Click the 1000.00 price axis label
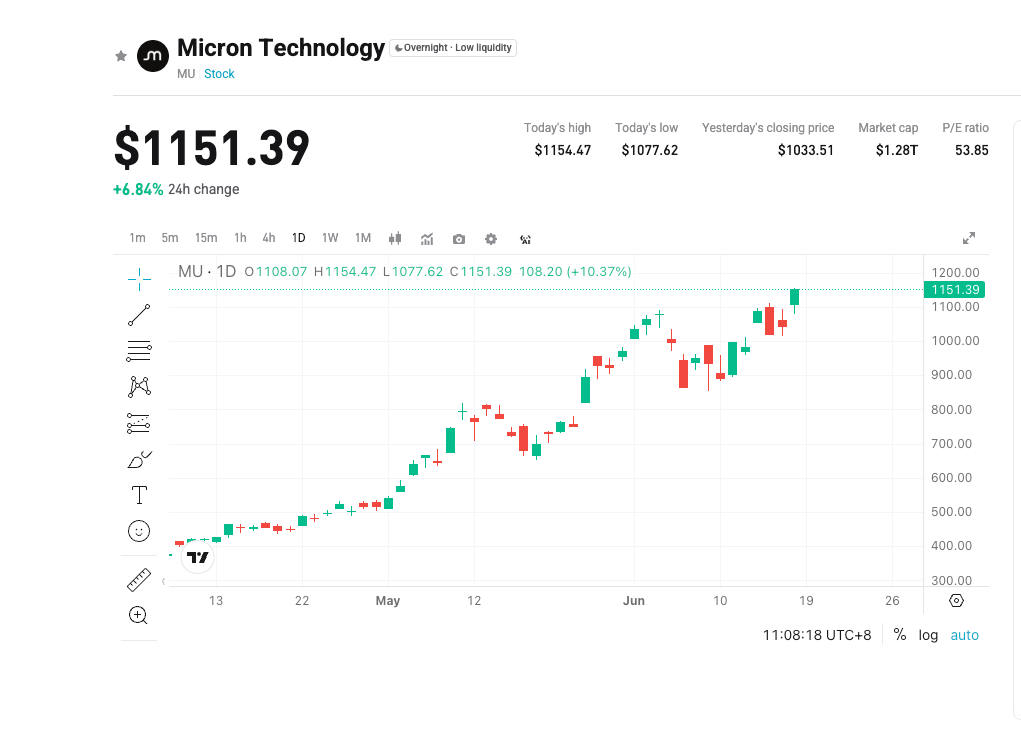Viewport: 1021px width, 736px height. [x=955, y=341]
